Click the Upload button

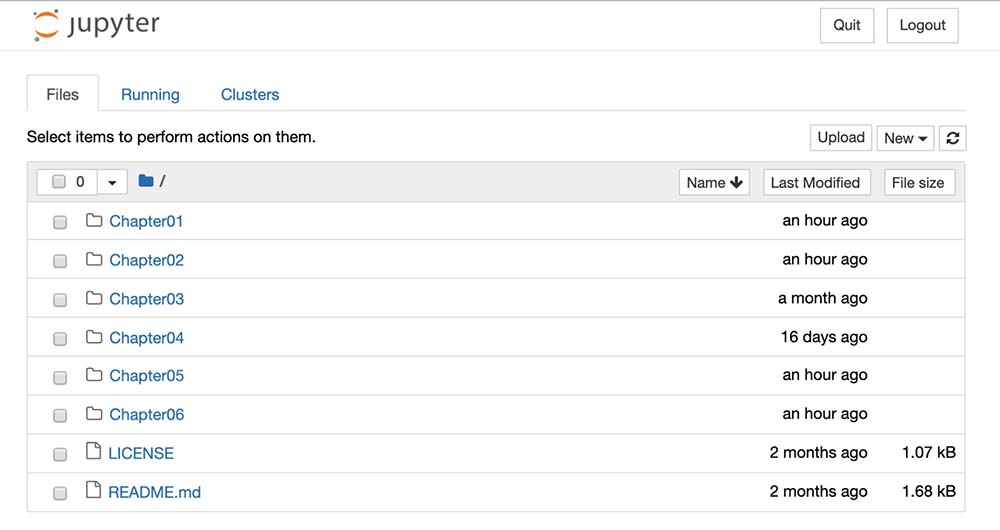pyautogui.click(x=840, y=138)
